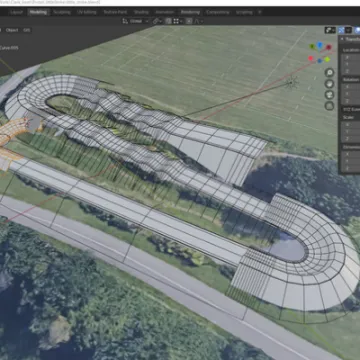Open the Shading workspace tab
Viewport: 360px width, 360px height.
(141, 12)
